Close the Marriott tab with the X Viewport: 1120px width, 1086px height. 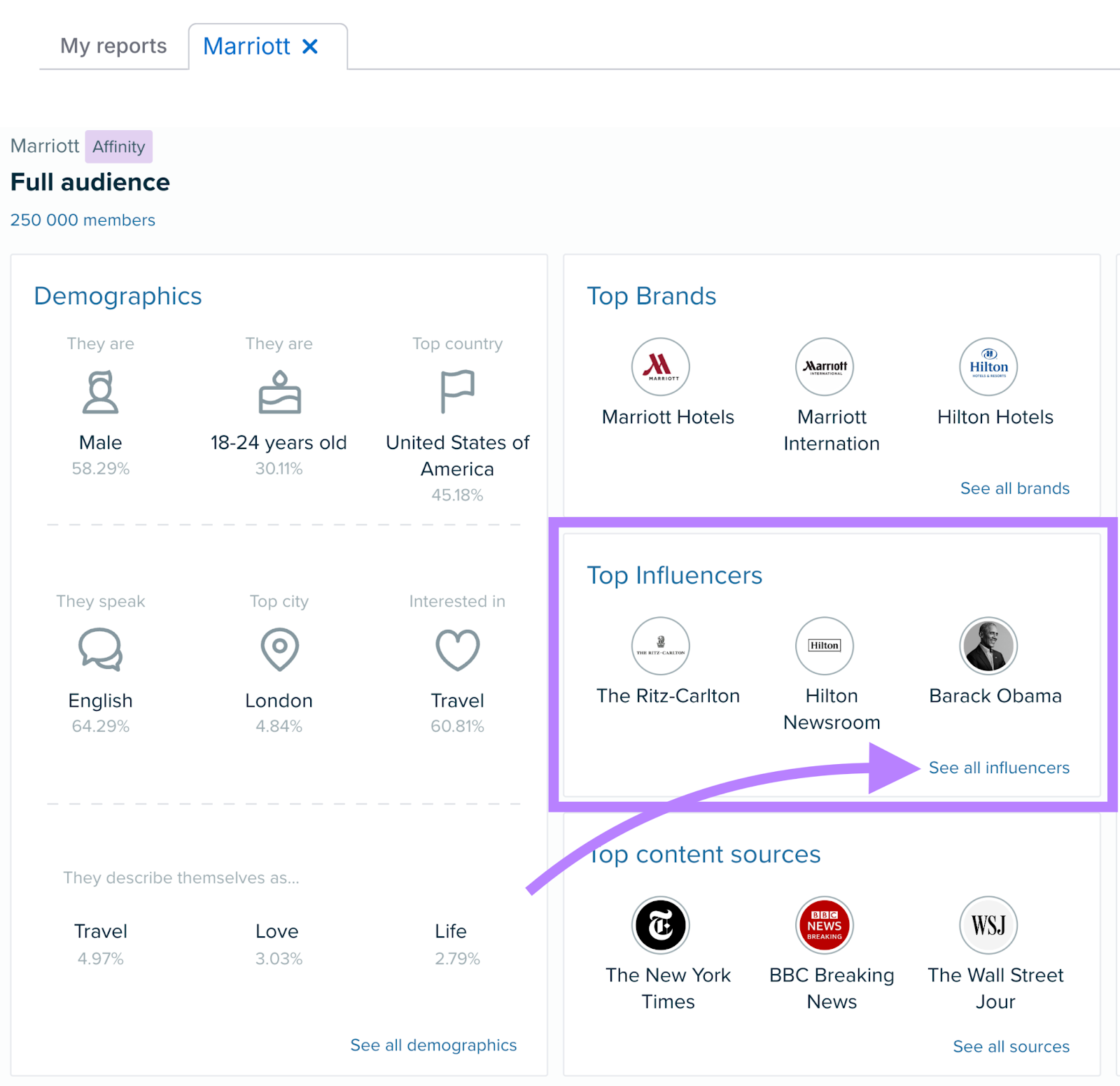(310, 46)
